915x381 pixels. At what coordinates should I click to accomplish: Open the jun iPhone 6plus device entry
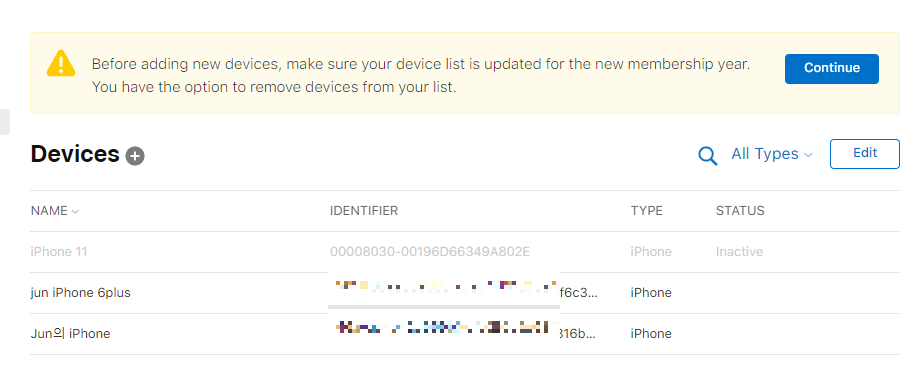[x=465, y=293]
